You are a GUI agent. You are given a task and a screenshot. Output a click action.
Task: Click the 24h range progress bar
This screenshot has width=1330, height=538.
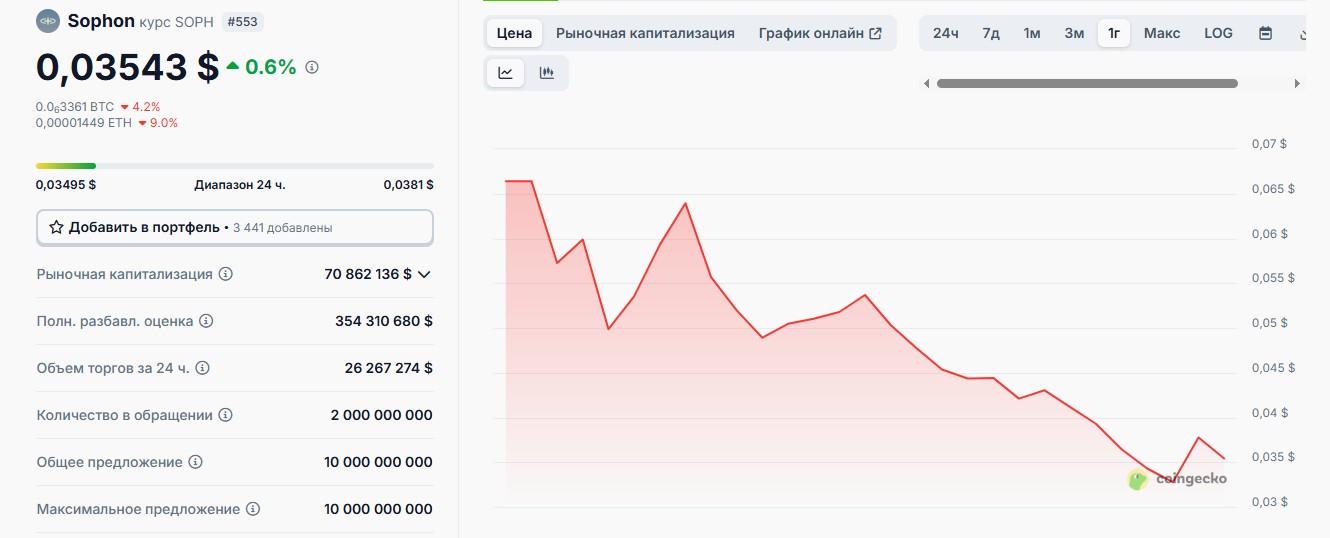coord(235,165)
